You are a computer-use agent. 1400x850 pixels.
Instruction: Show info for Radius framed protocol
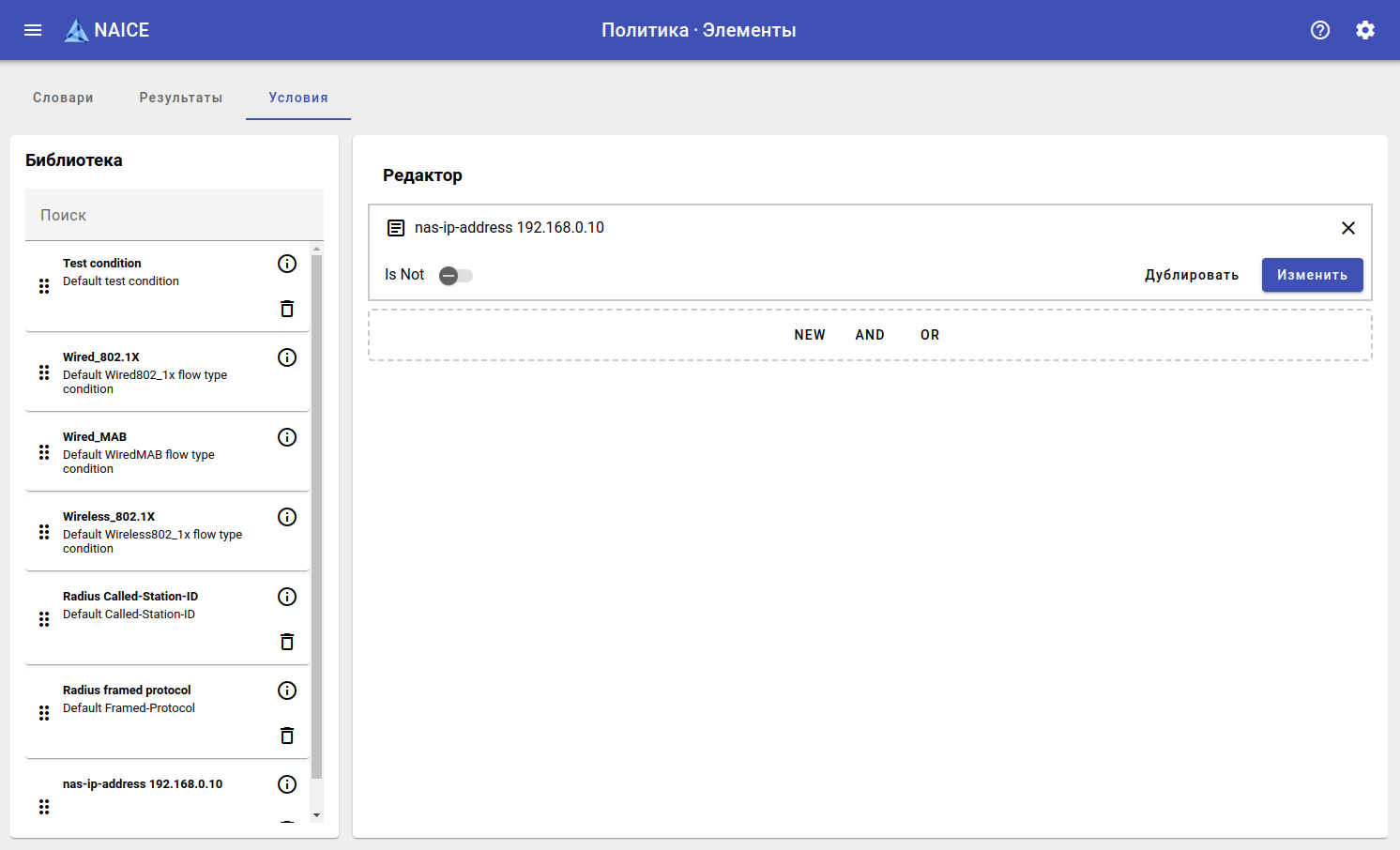click(x=287, y=691)
